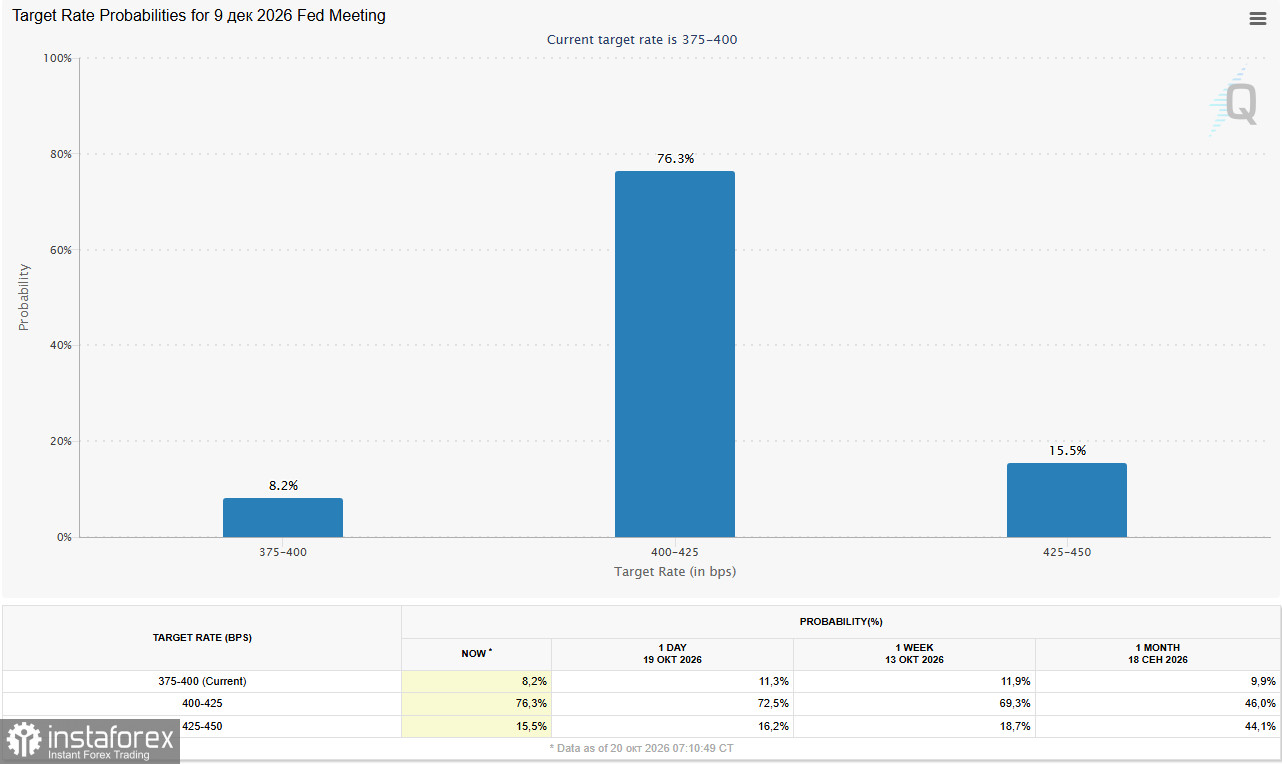Click the 'Current target rate is 375-400' subtitle

point(642,40)
